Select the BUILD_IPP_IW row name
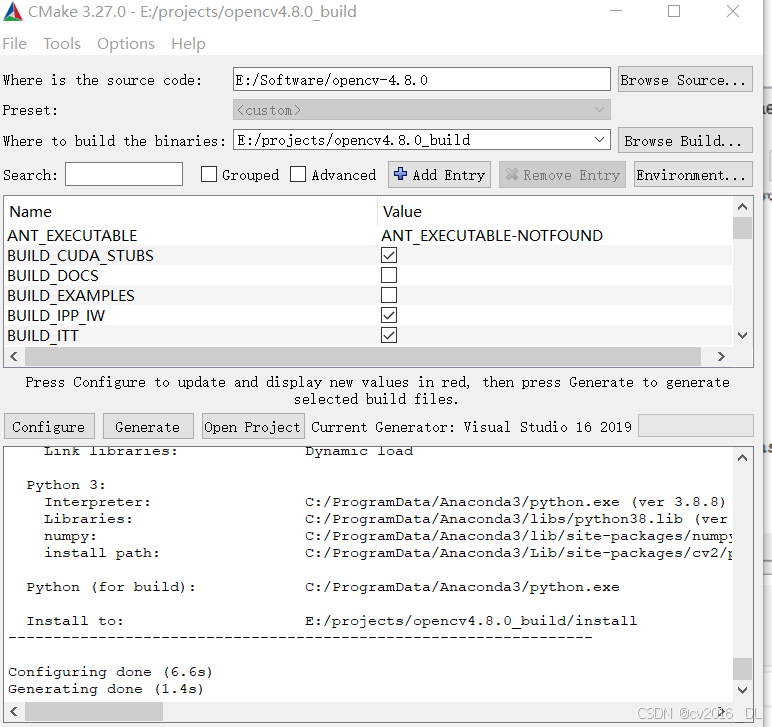This screenshot has width=772, height=727. click(56, 316)
